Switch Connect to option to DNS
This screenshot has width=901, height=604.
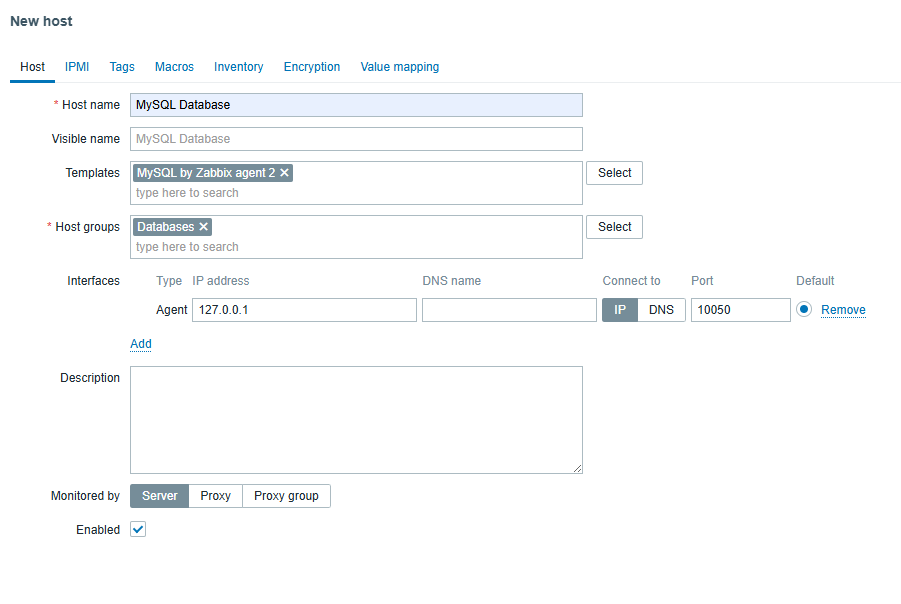coord(661,310)
